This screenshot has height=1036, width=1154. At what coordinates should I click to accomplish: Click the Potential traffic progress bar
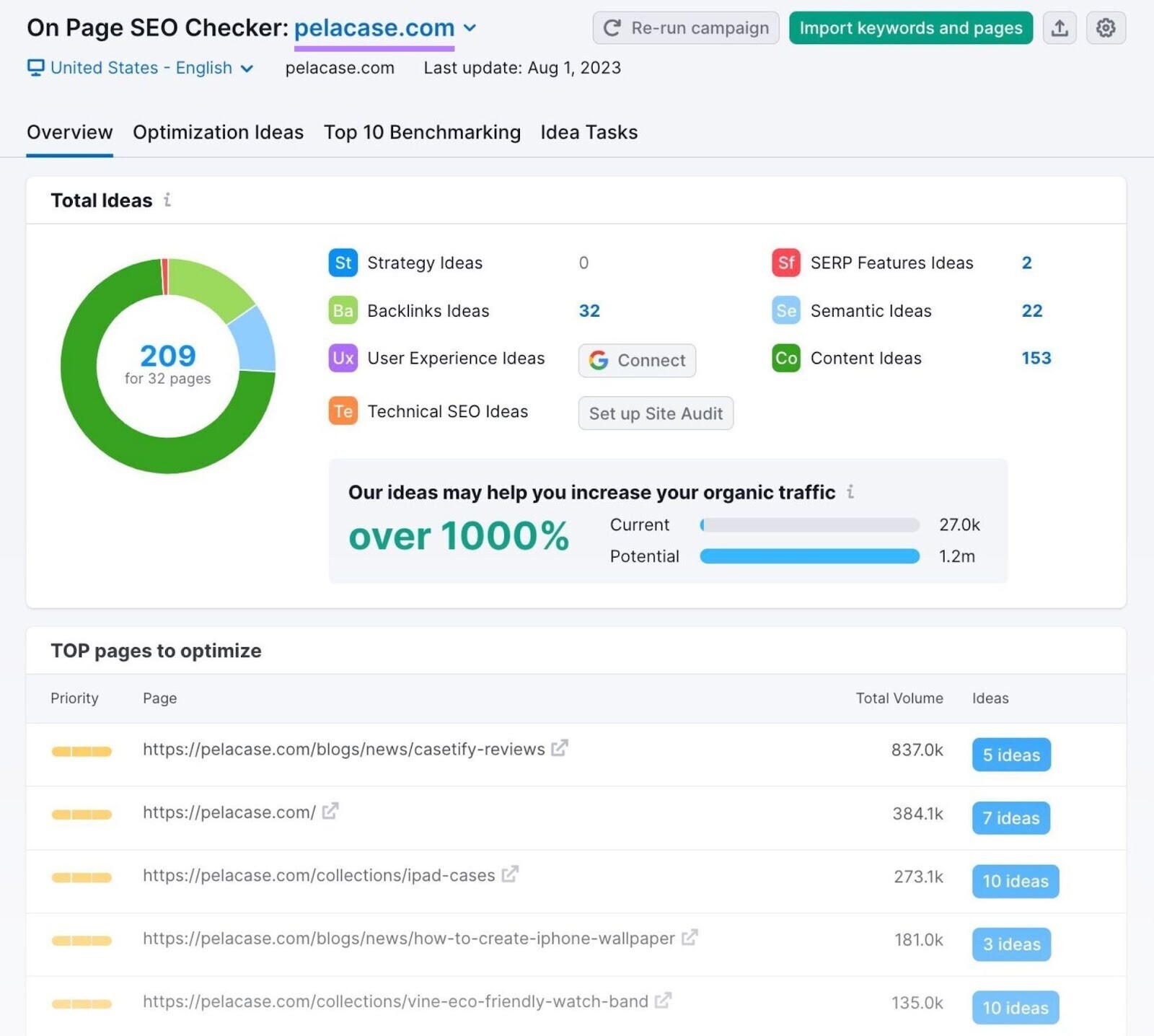809,556
